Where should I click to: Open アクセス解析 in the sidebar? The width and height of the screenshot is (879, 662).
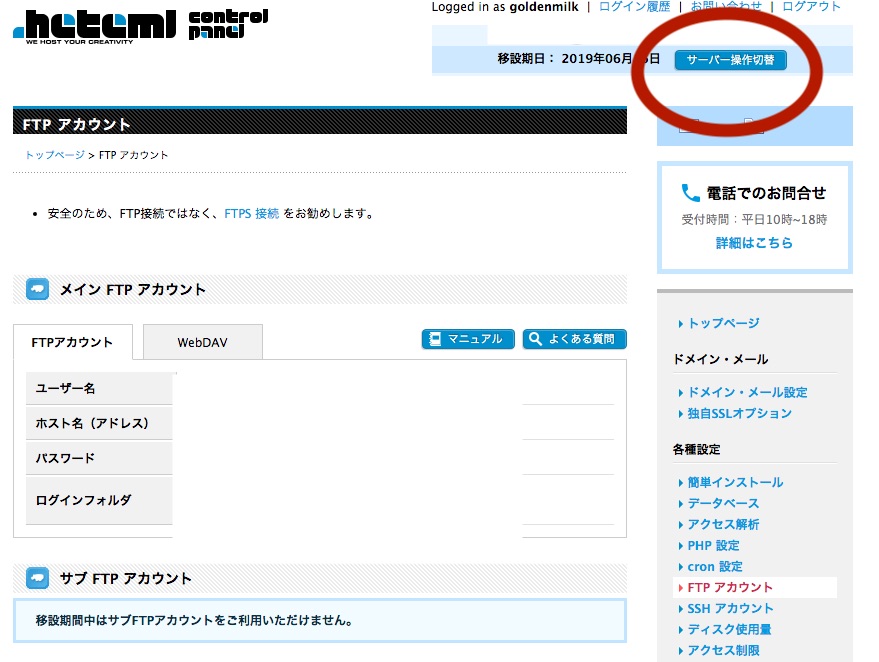[723, 525]
